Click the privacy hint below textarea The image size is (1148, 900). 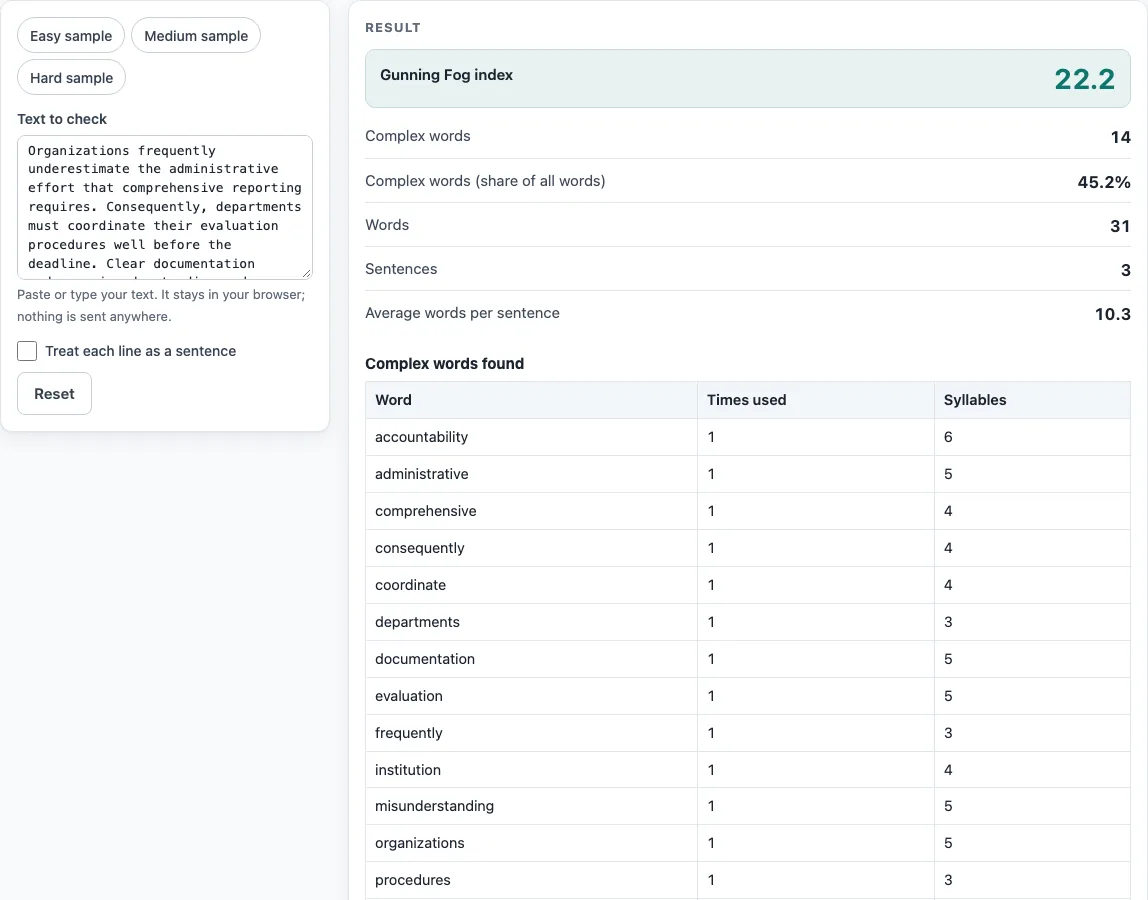(x=161, y=305)
